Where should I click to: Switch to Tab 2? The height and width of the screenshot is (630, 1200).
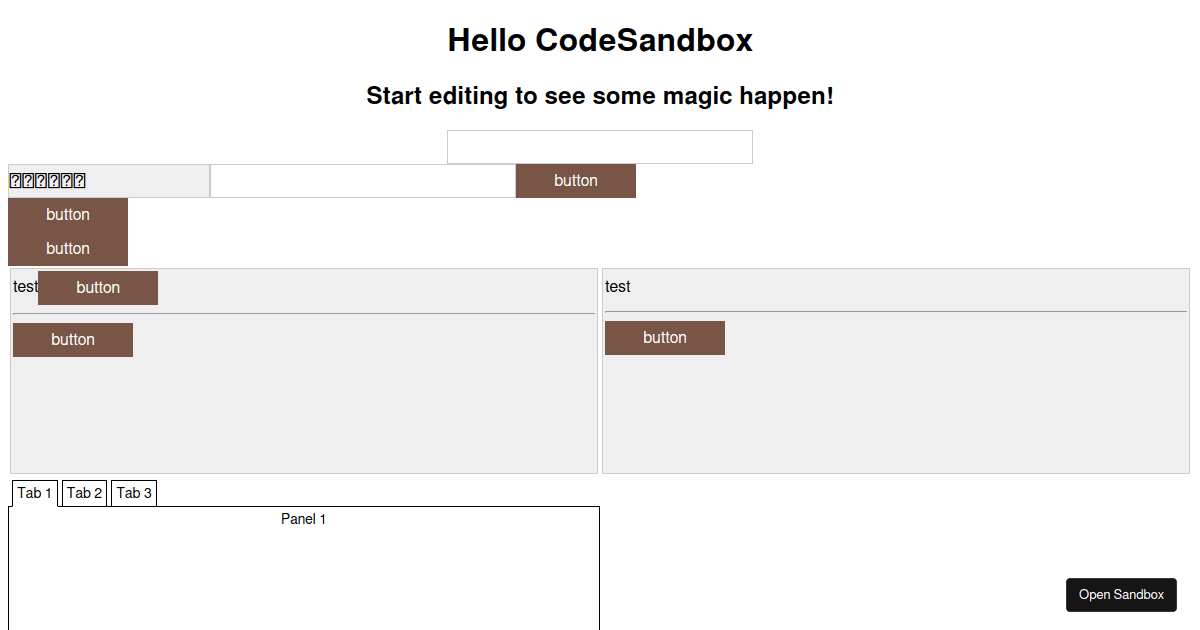(x=84, y=492)
